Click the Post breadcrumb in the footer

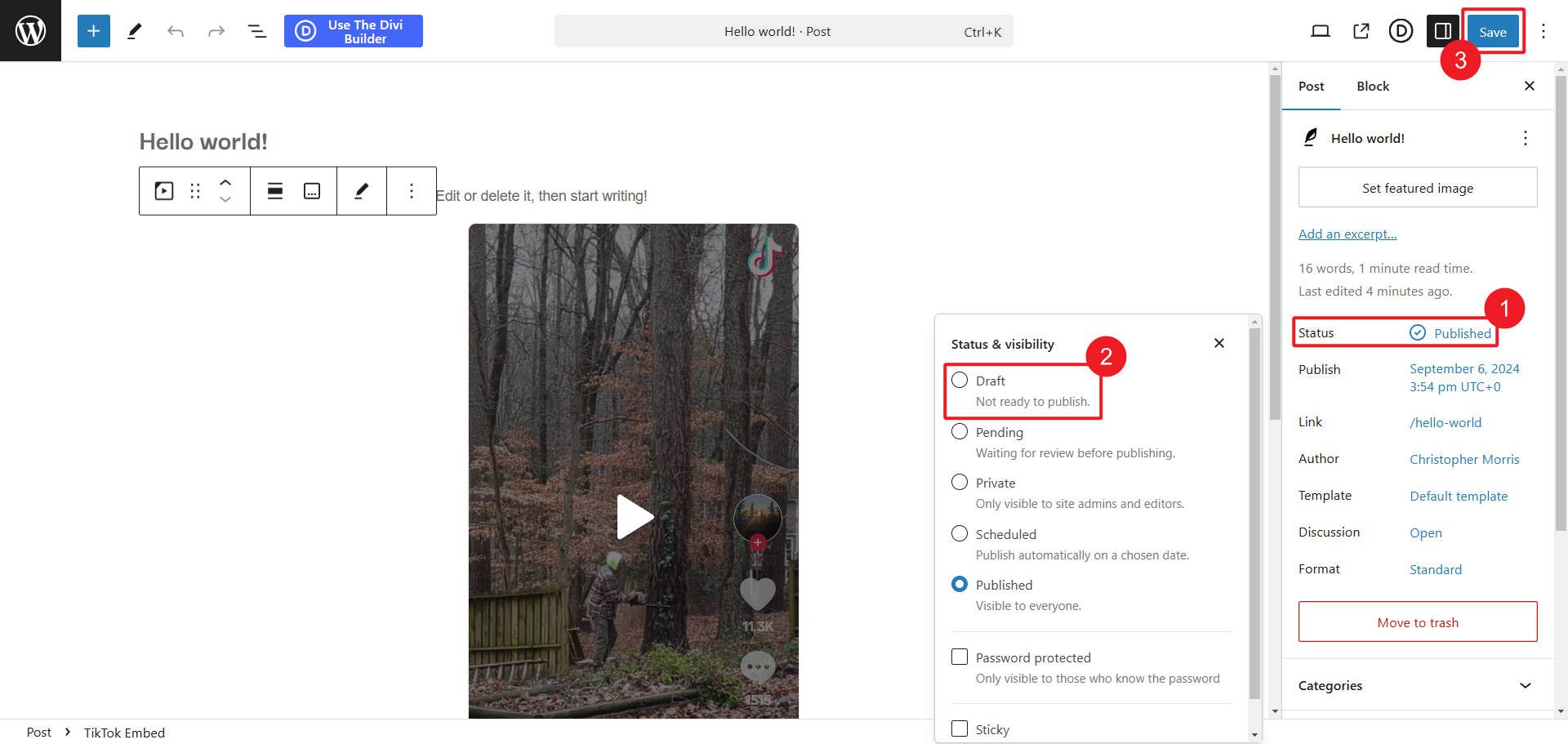38,733
